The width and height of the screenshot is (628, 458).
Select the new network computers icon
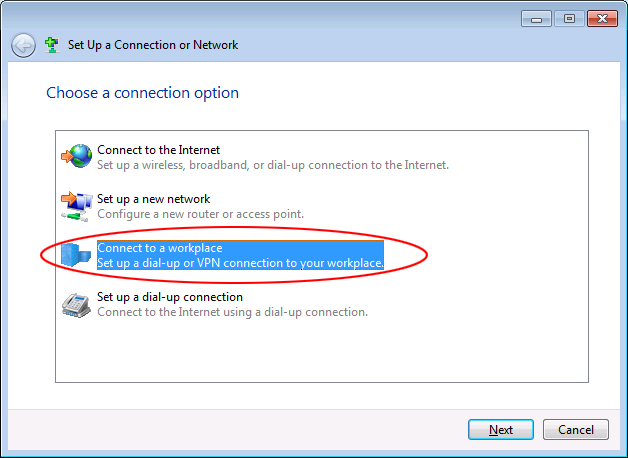pos(76,206)
